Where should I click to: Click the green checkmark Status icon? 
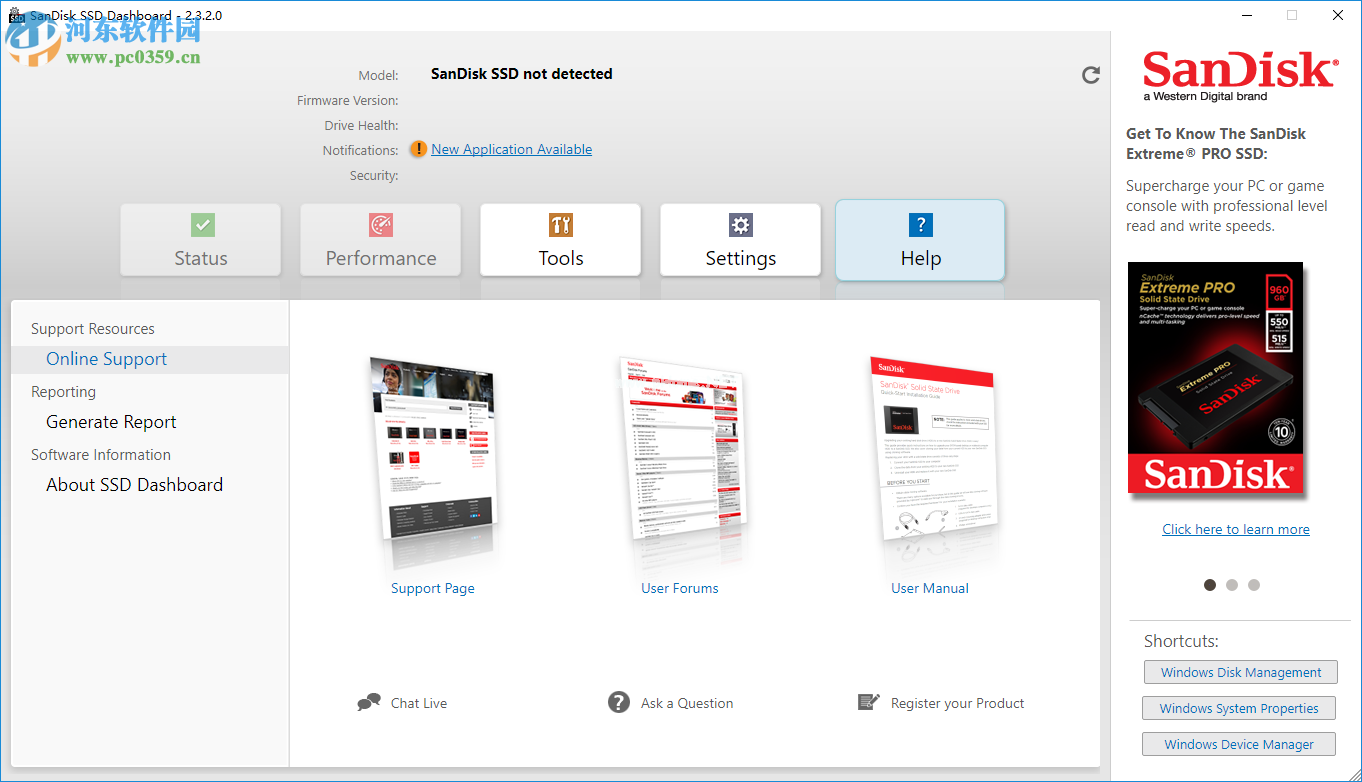pyautogui.click(x=202, y=224)
